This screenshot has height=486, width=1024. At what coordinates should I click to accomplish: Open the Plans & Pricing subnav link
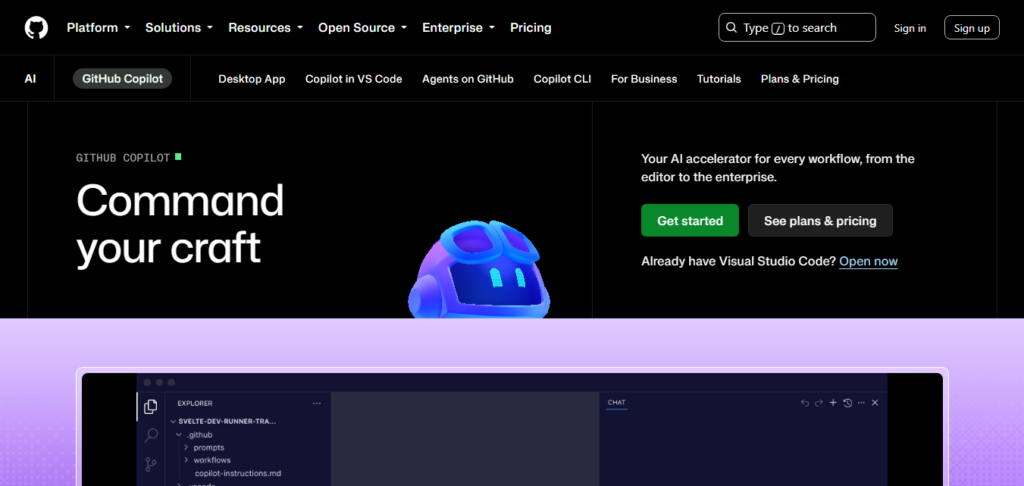799,79
